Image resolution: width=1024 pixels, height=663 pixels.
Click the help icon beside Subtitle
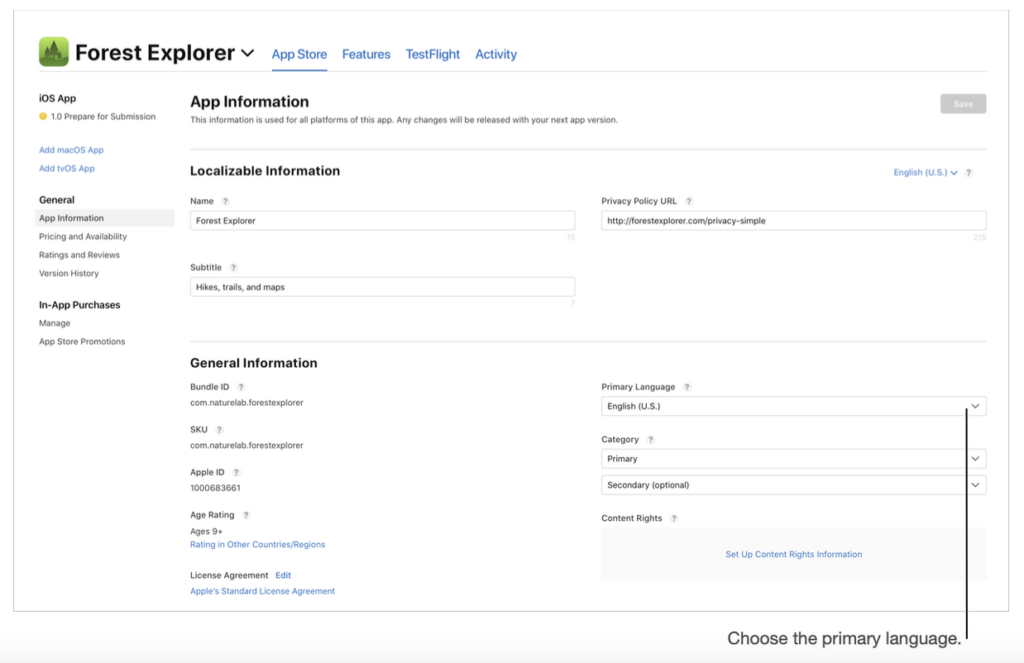[233, 267]
